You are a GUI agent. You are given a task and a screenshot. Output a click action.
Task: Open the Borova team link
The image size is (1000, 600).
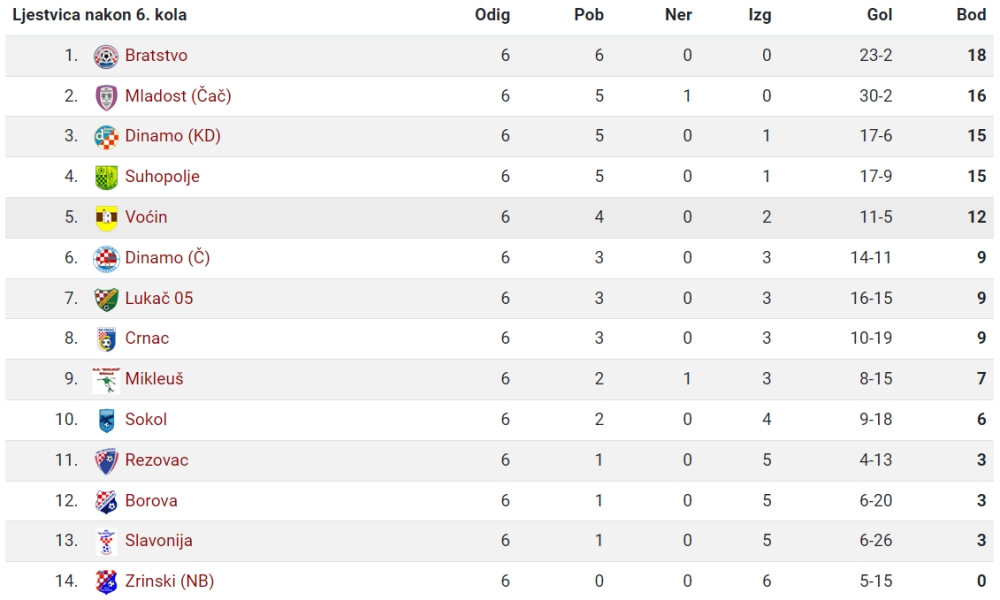(x=151, y=501)
